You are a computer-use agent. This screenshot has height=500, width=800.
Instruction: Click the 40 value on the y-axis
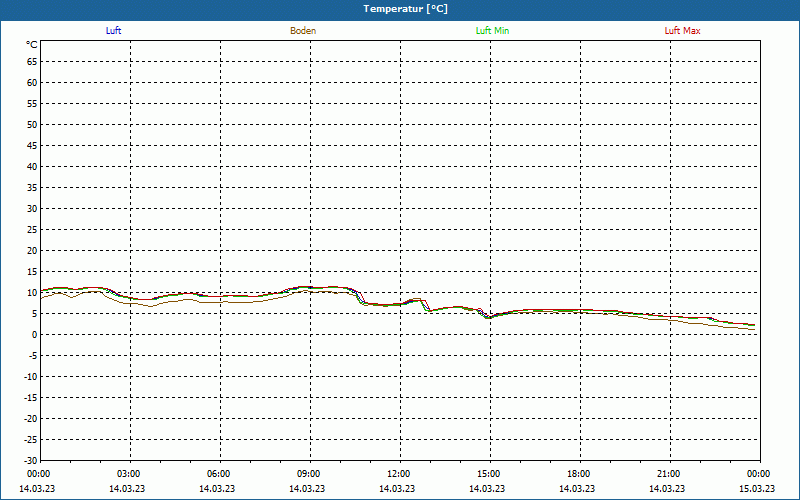[32, 167]
